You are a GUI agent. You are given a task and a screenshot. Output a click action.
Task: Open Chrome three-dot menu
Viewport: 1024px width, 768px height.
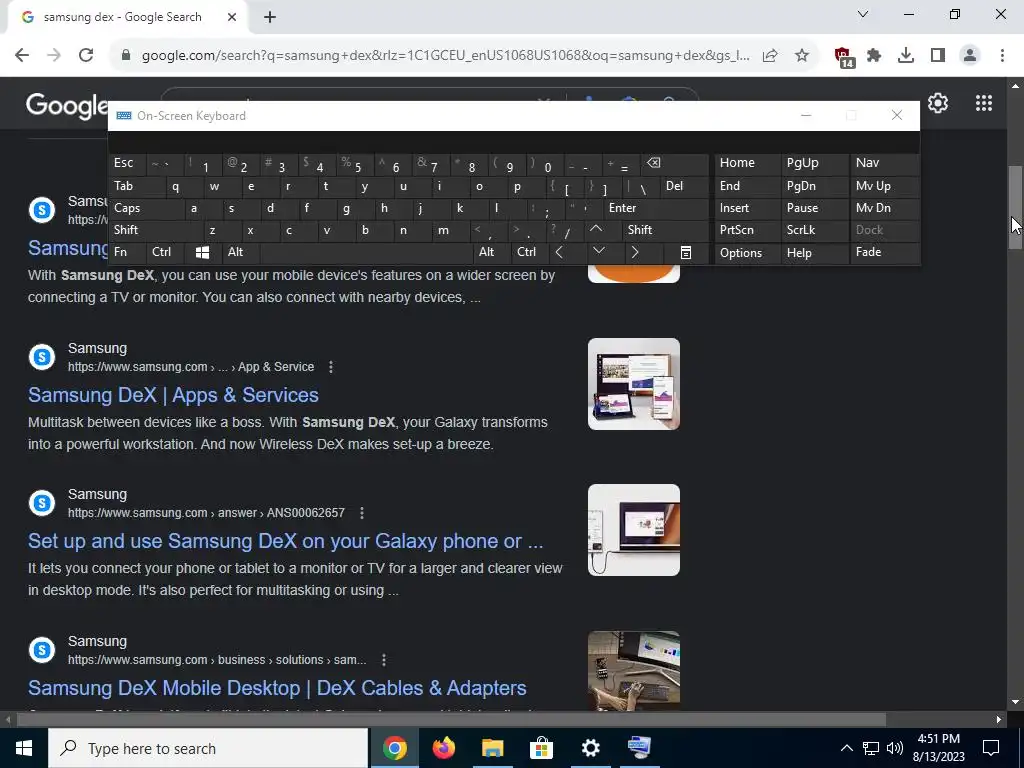tap(1002, 56)
